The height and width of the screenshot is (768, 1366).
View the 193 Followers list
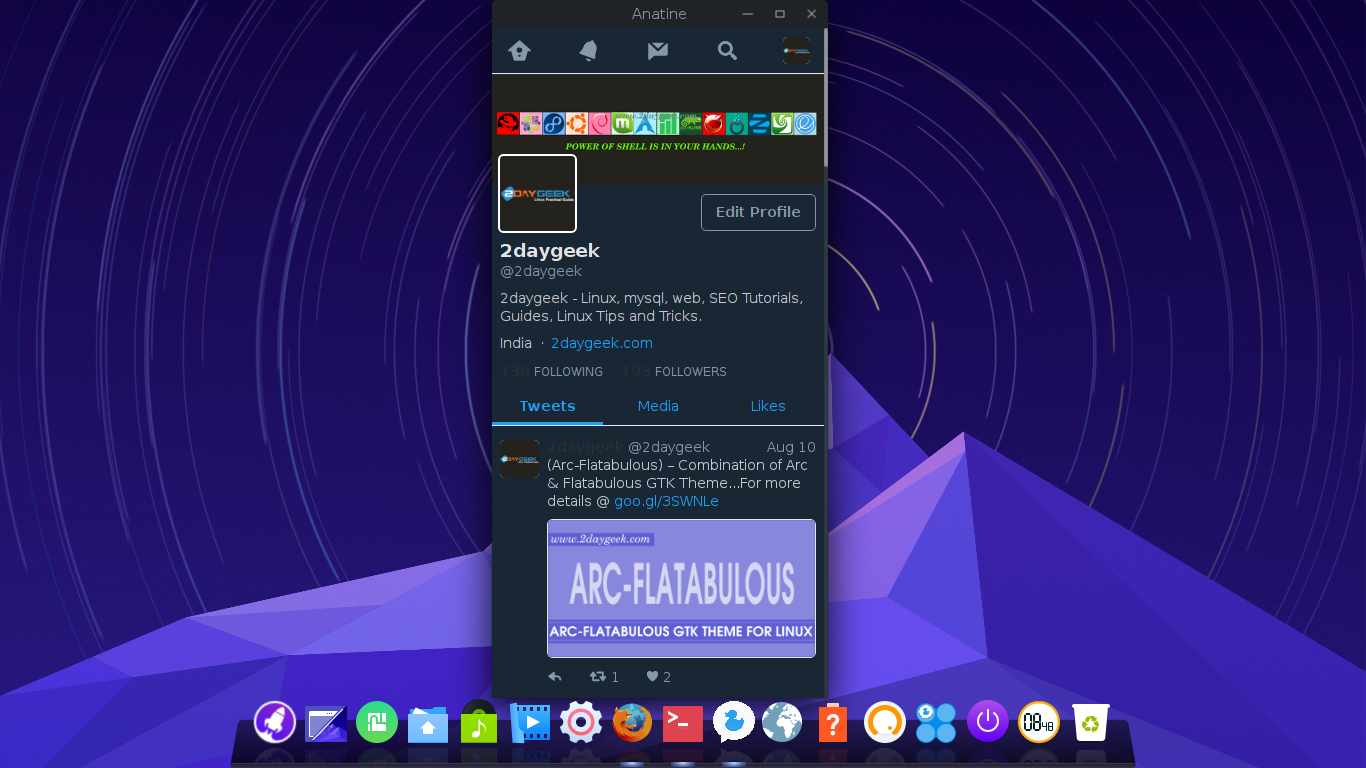[674, 372]
